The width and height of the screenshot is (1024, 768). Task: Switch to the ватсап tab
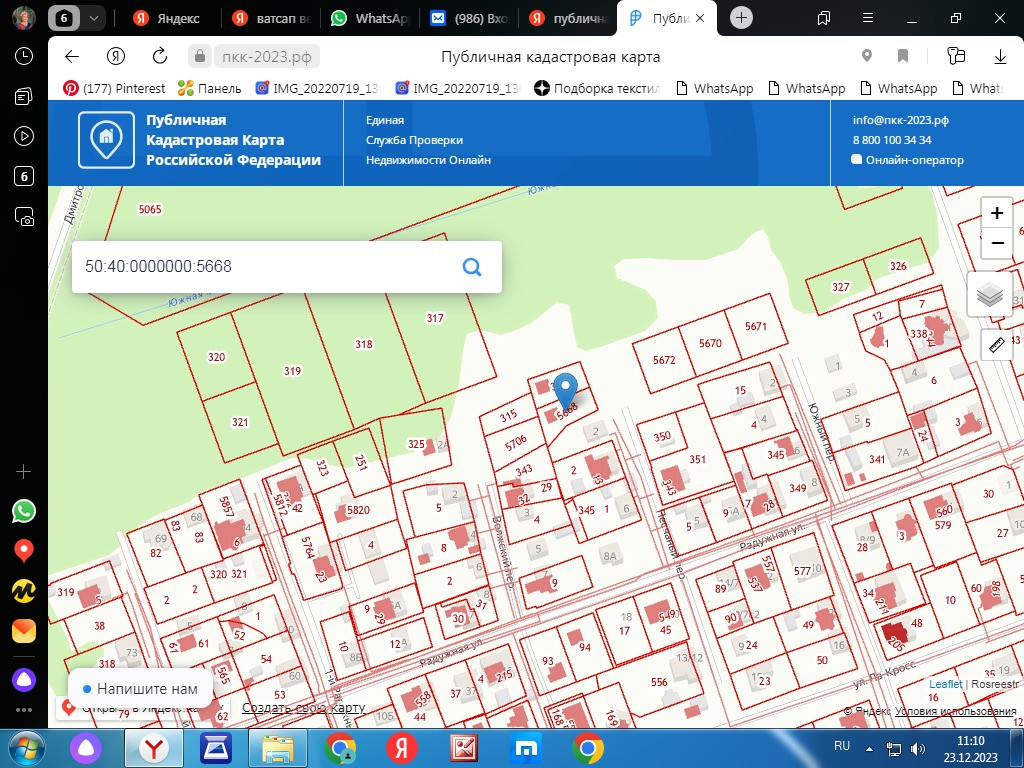[x=271, y=18]
